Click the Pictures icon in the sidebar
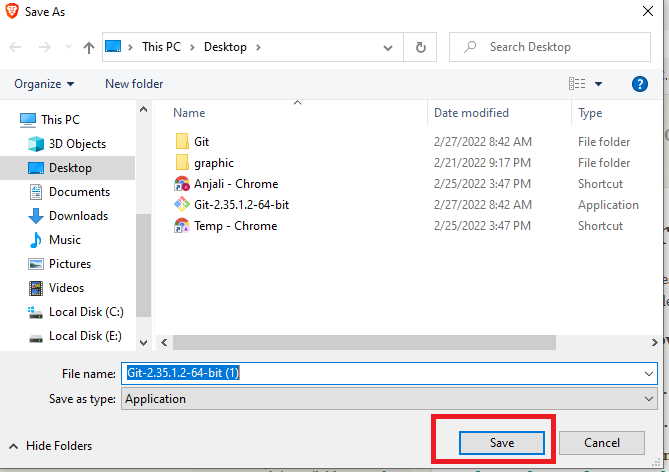This screenshot has width=669, height=472. click(36, 264)
